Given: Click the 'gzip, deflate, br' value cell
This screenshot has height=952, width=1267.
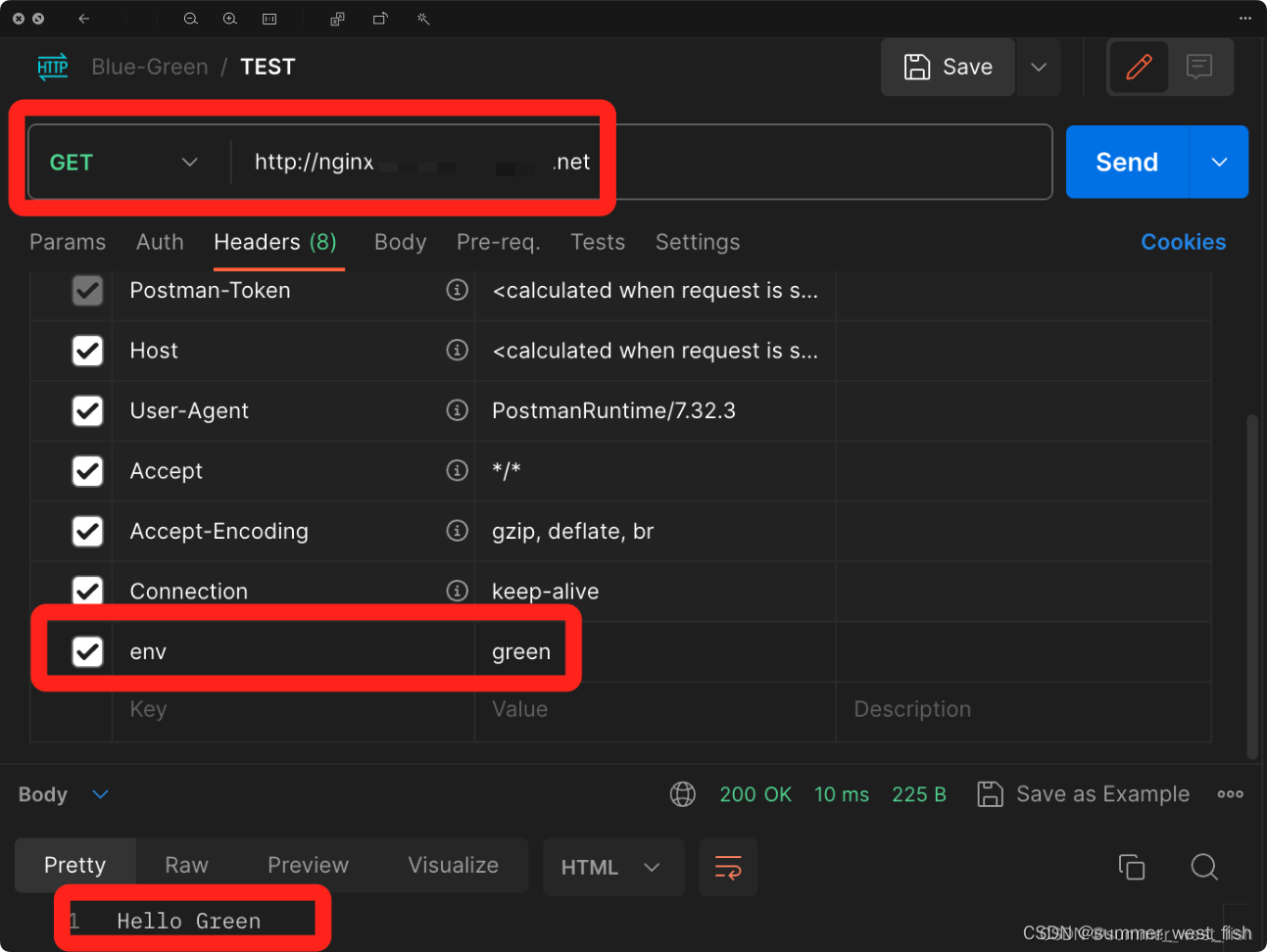Looking at the screenshot, I should click(655, 531).
